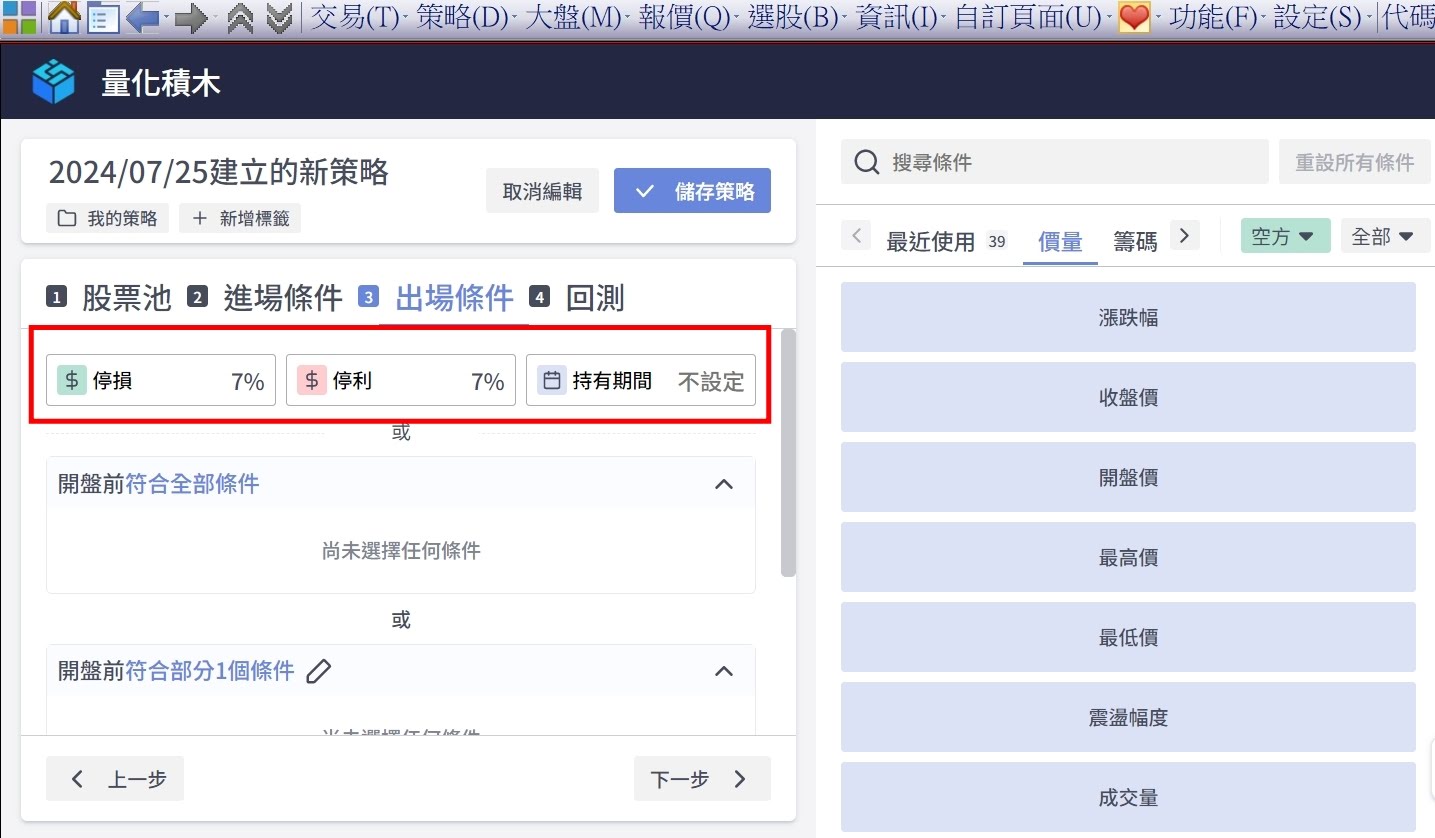The image size is (1435, 838).
Task: Click the colorful four-square grid icon
Action: (20, 17)
